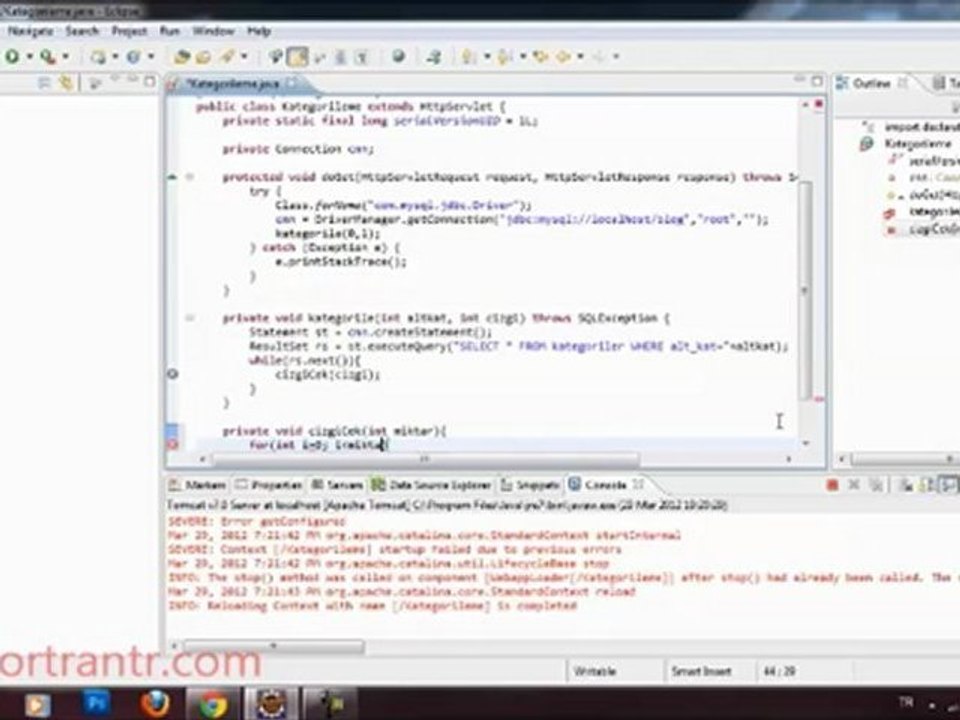
Task: Open the Project menu
Action: coord(129,31)
